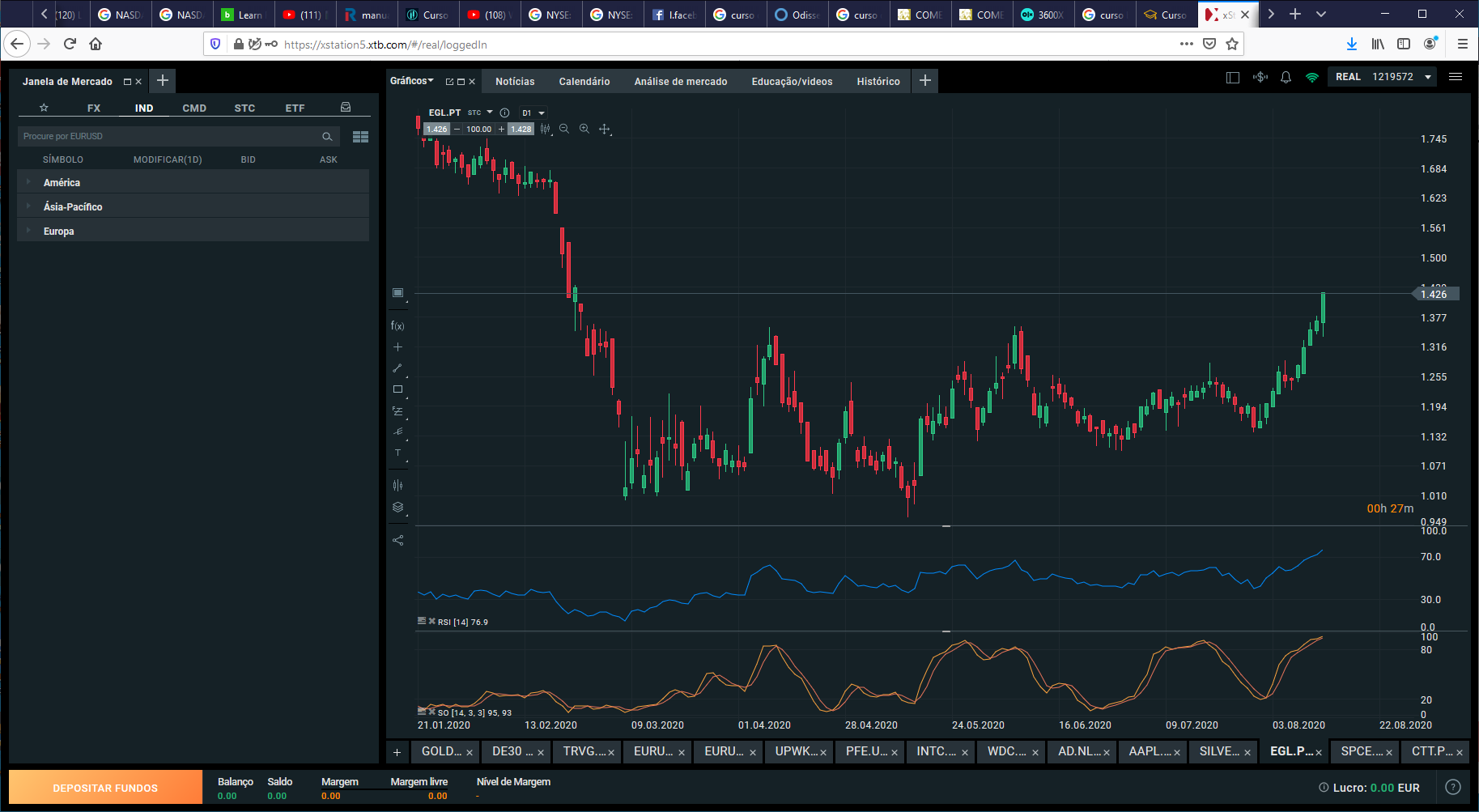Image resolution: width=1479 pixels, height=812 pixels.
Task: Open the EGL.PT instrument info icon
Action: 504,113
